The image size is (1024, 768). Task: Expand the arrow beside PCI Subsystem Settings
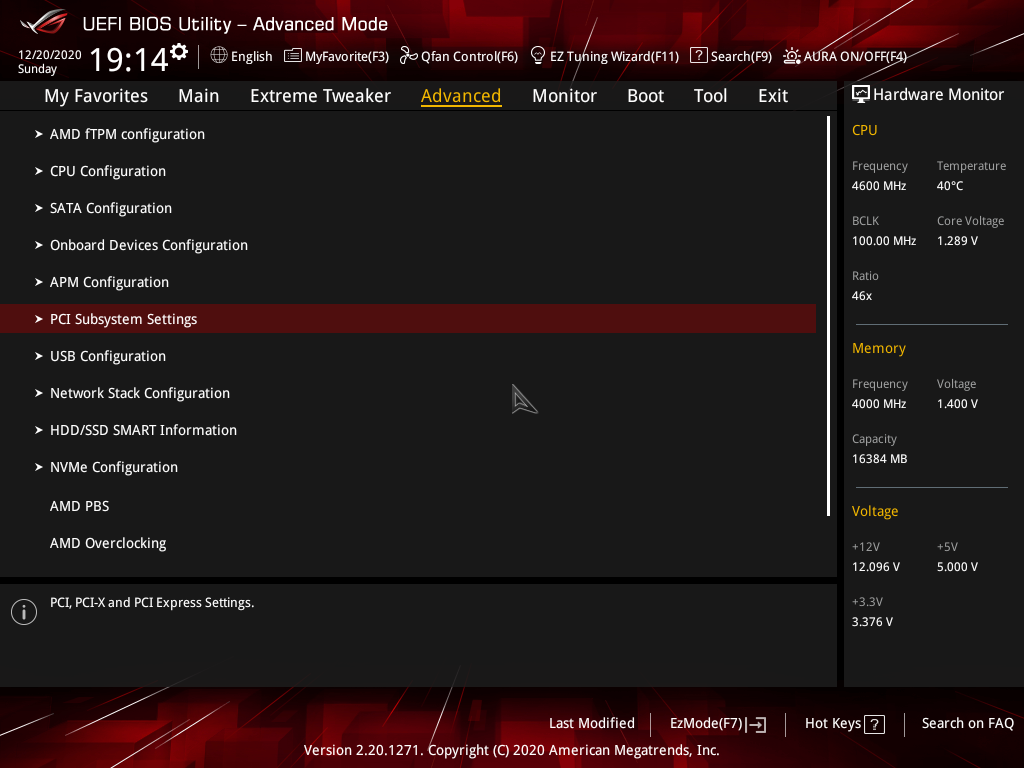[39, 319]
